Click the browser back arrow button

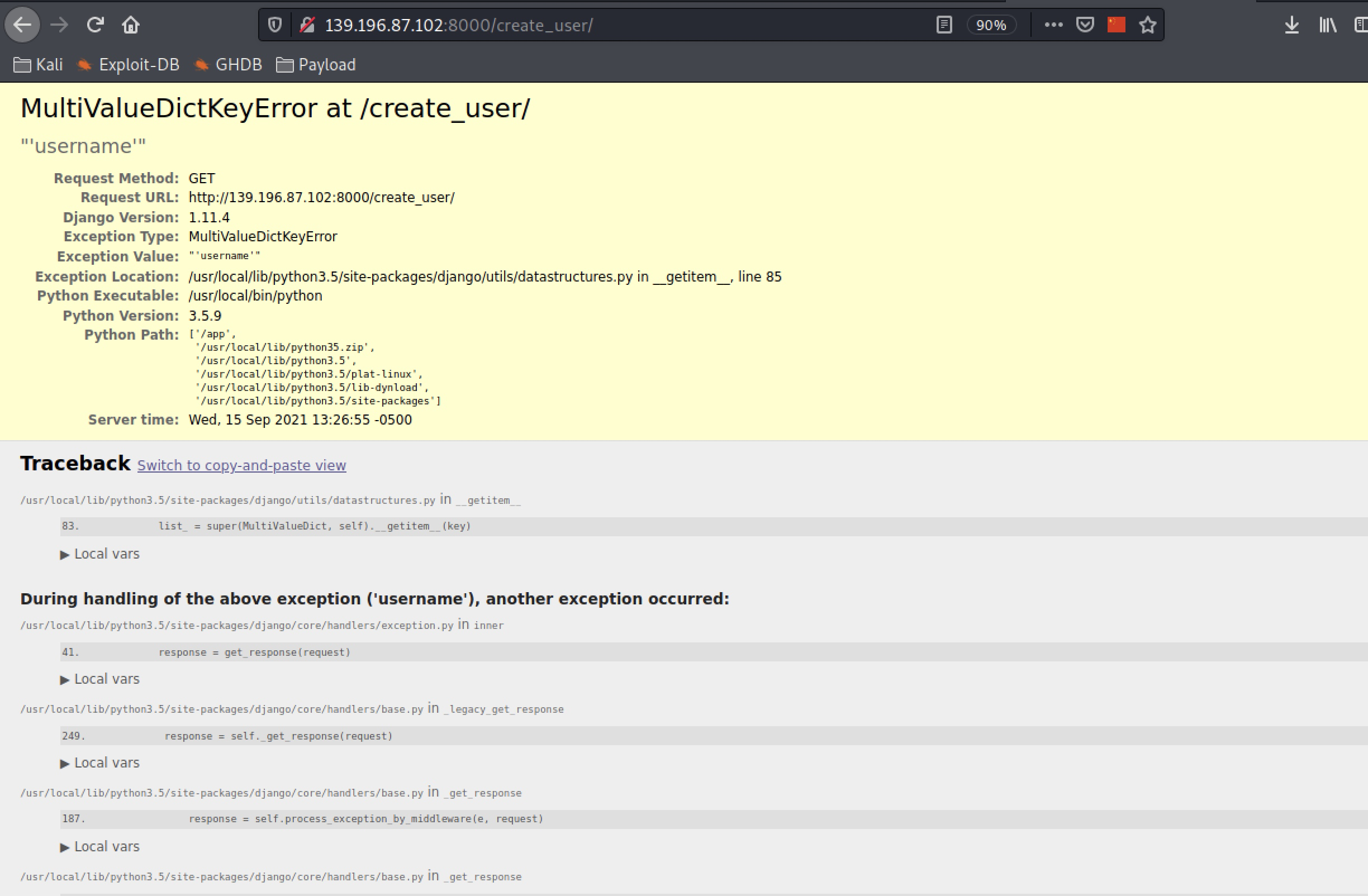point(22,25)
